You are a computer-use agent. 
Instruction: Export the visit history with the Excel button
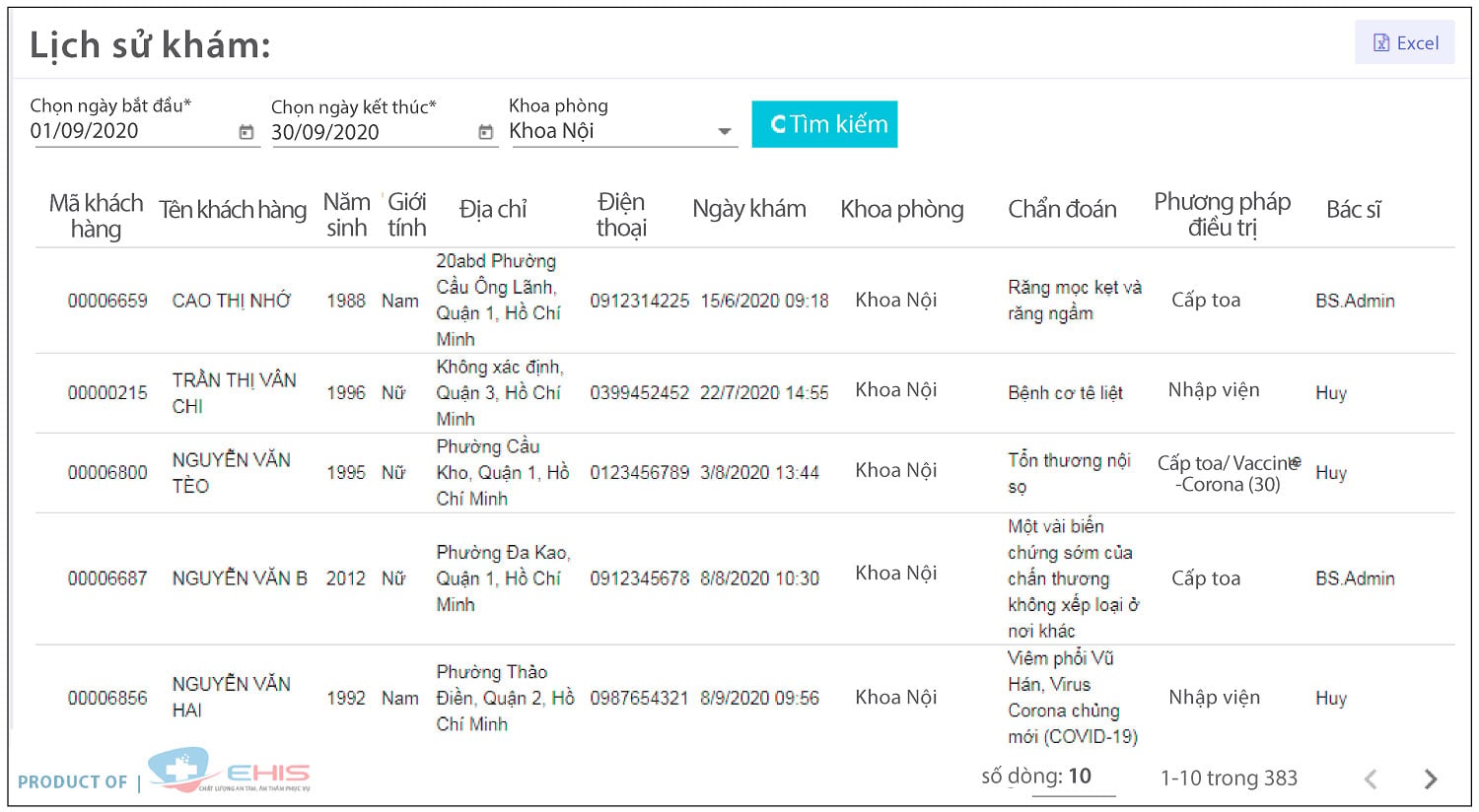coord(1405,42)
